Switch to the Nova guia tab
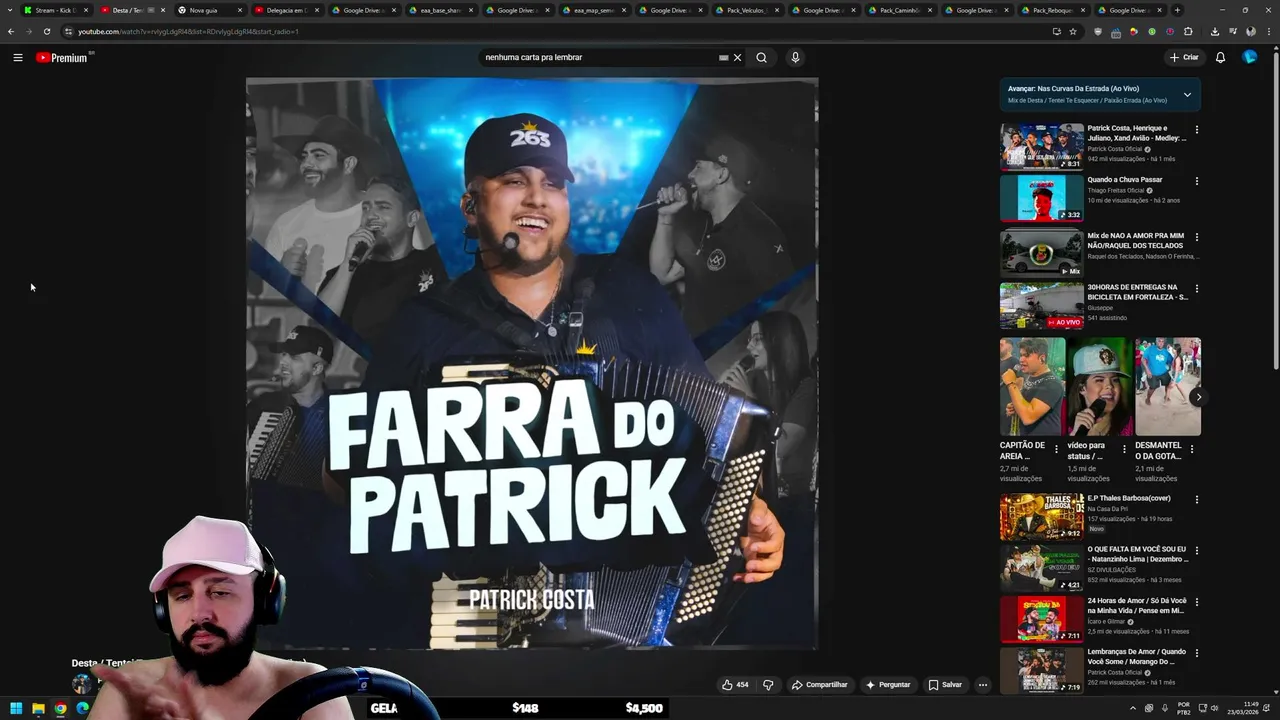This screenshot has width=1280, height=720. [209, 10]
